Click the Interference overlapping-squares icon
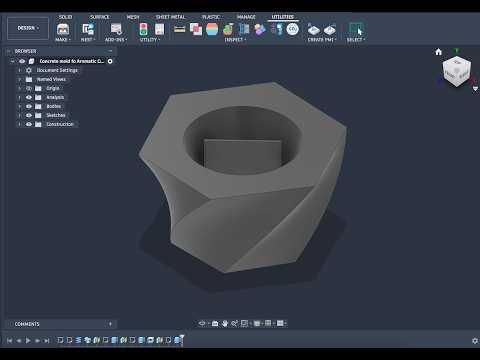480x360 pixels. [196, 29]
